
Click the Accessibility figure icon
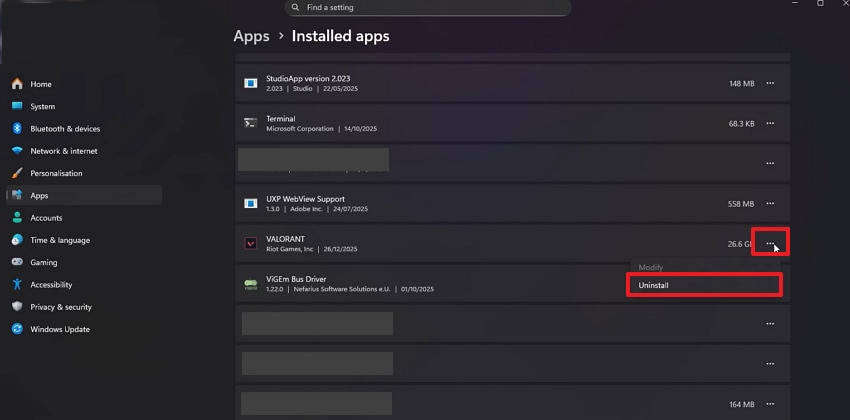pos(17,284)
